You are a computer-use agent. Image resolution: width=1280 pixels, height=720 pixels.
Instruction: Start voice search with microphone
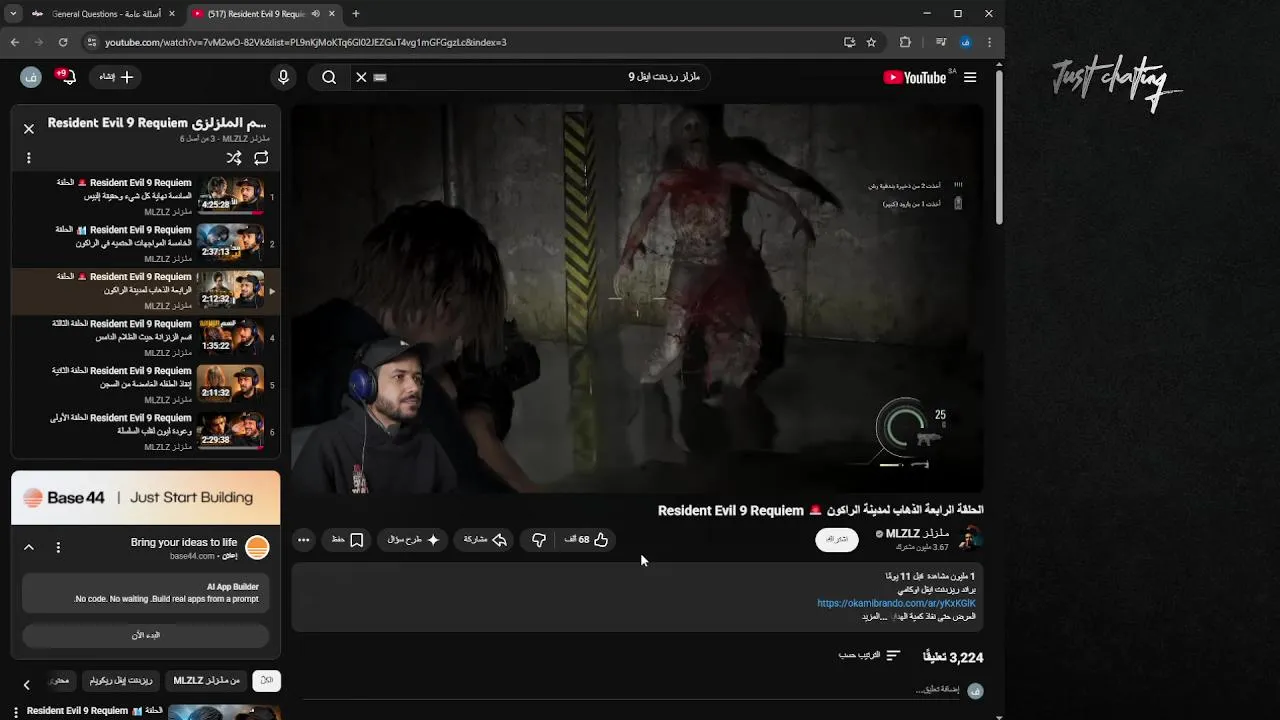click(x=283, y=77)
